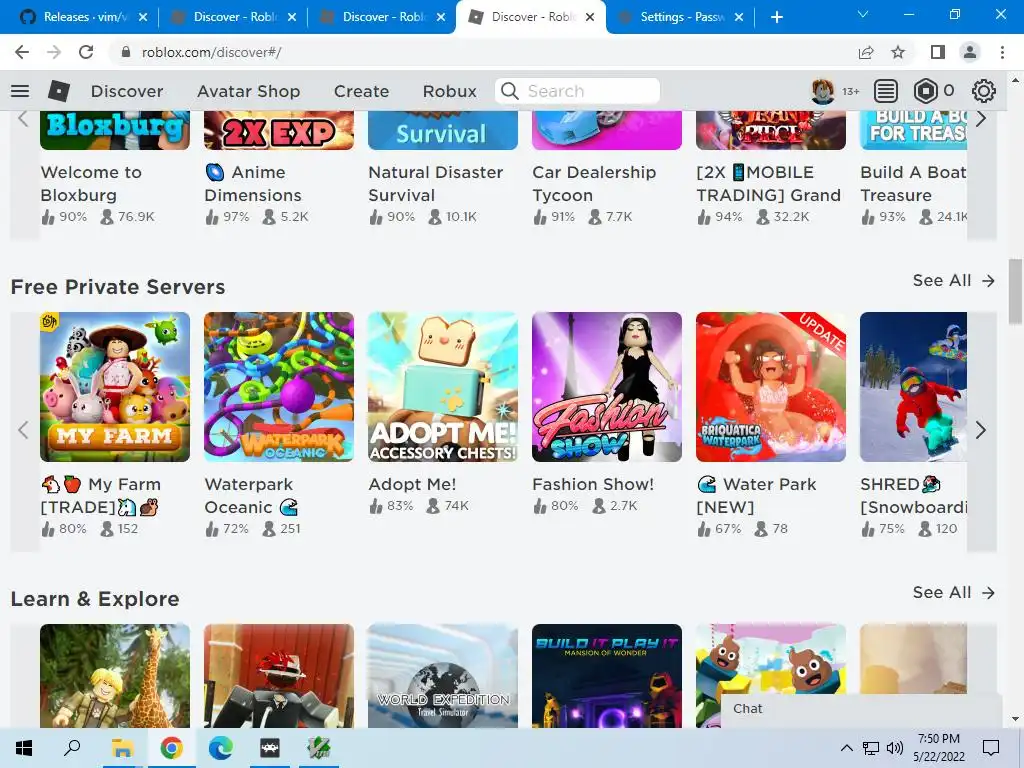Advance Free Private Servers carousel right
This screenshot has width=1024, height=768.
tap(981, 430)
